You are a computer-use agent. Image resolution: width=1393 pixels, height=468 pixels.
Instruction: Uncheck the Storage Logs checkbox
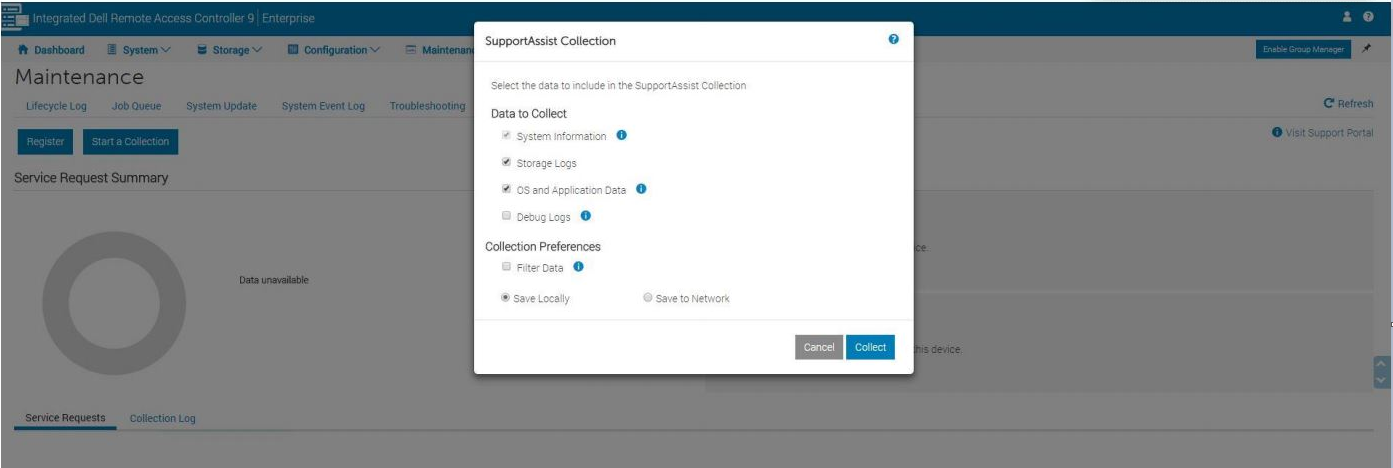click(507, 162)
